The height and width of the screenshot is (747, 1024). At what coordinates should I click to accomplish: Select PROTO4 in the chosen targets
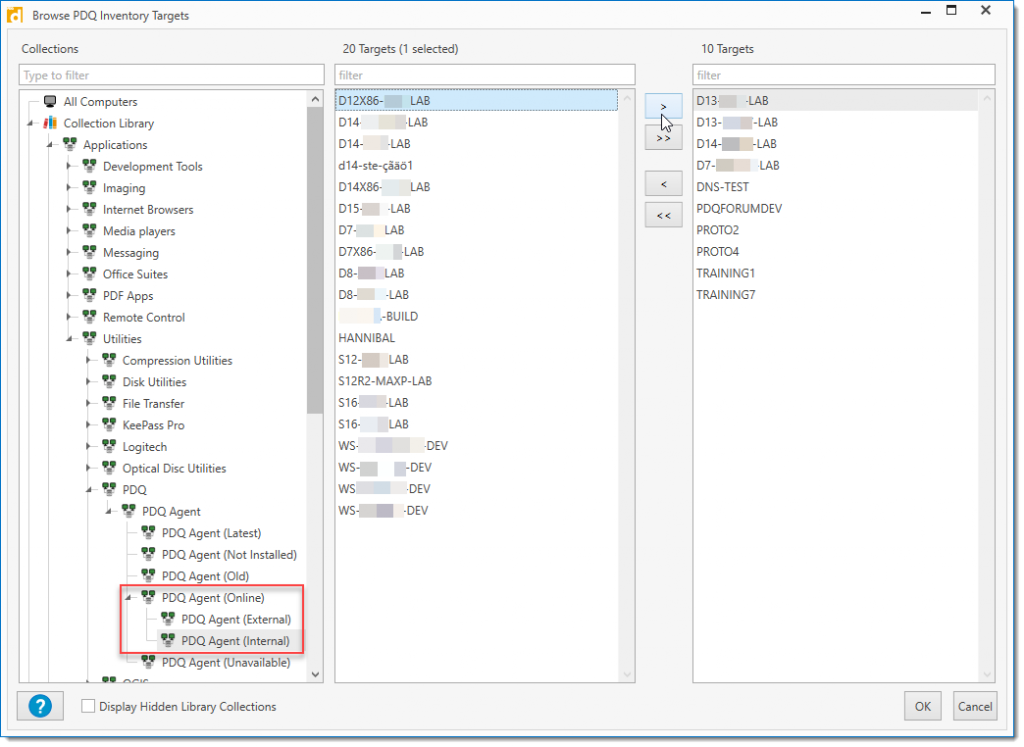click(x=717, y=251)
